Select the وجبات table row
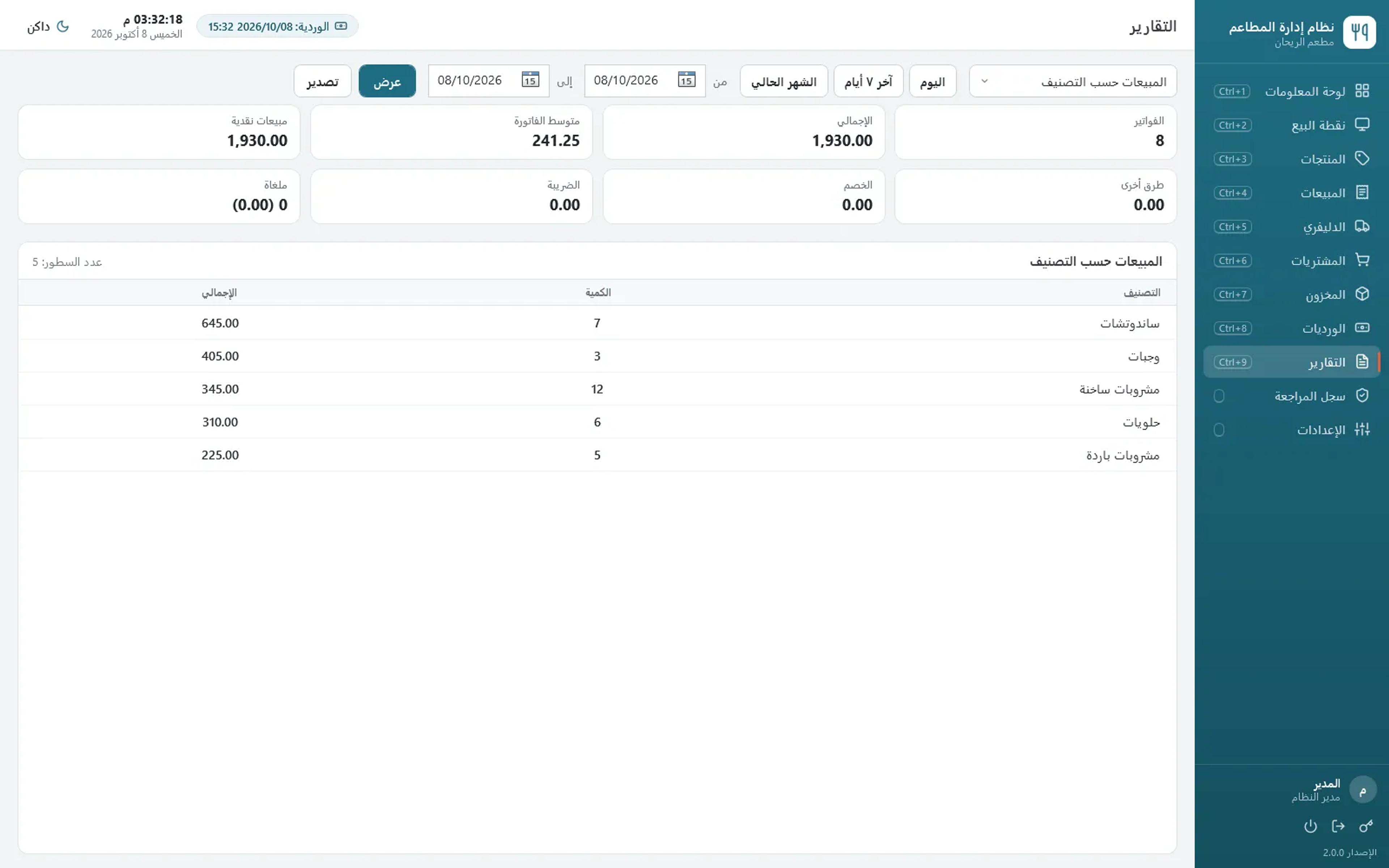The image size is (1389, 868). pos(598,356)
